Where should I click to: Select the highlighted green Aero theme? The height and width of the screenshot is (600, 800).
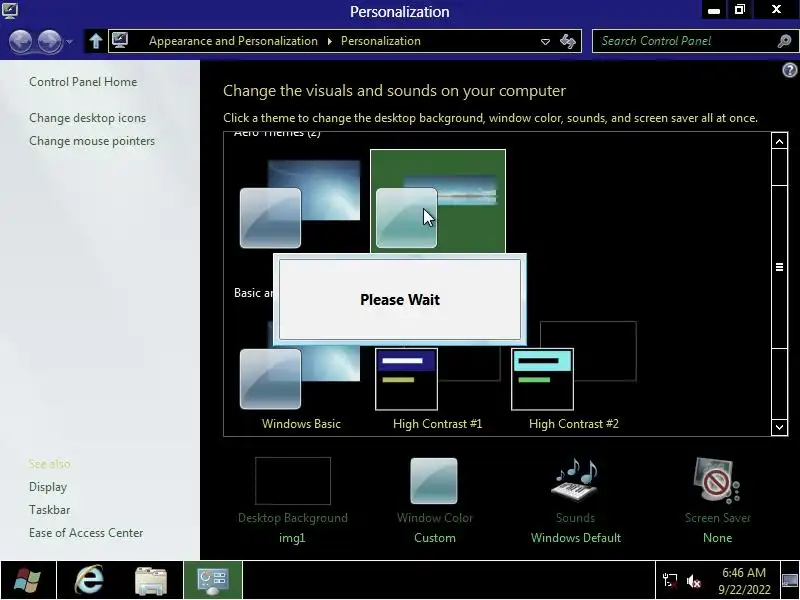[x=438, y=201]
